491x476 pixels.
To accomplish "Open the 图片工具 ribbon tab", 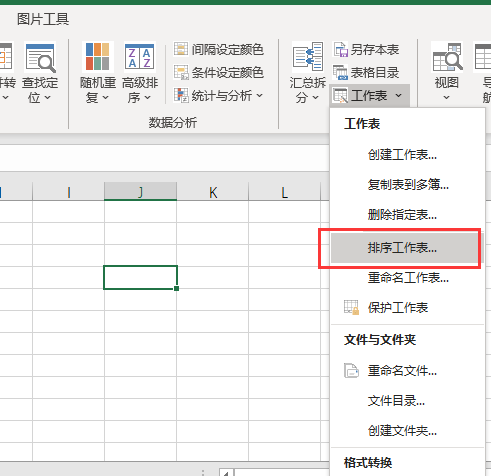I will pos(43,19).
